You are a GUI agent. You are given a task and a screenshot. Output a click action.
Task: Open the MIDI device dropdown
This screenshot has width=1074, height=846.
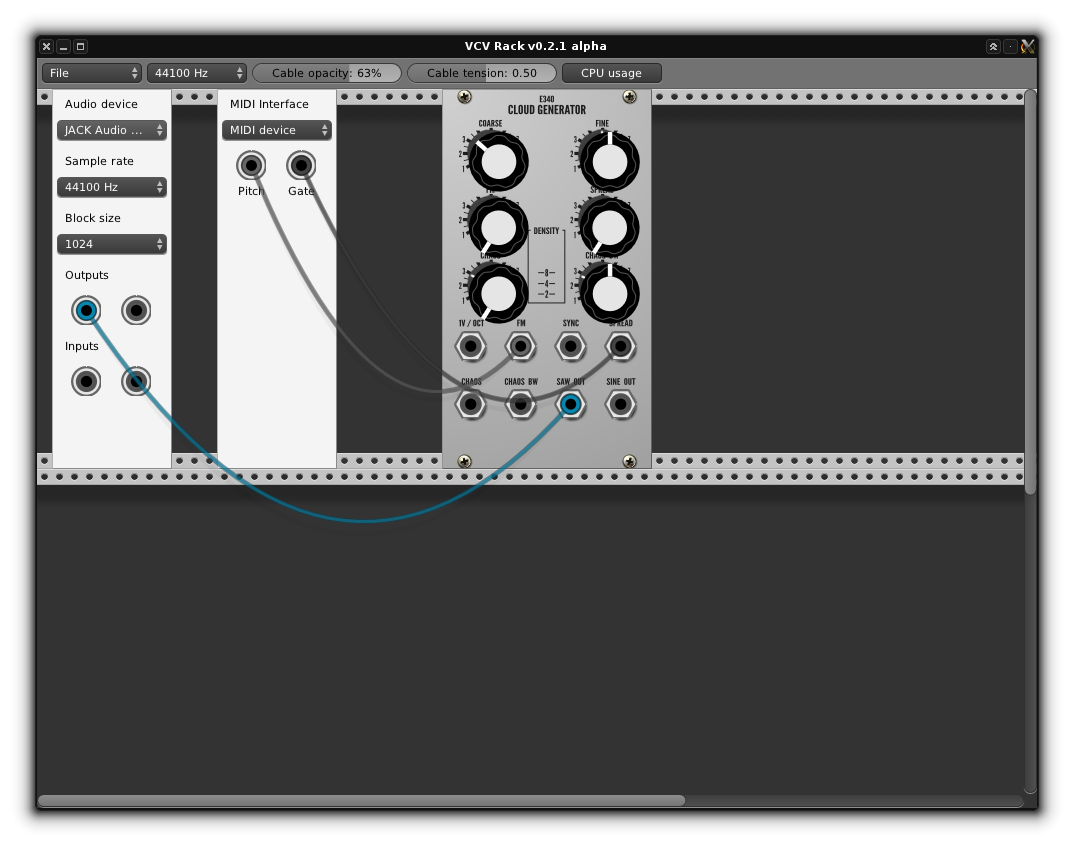point(277,130)
